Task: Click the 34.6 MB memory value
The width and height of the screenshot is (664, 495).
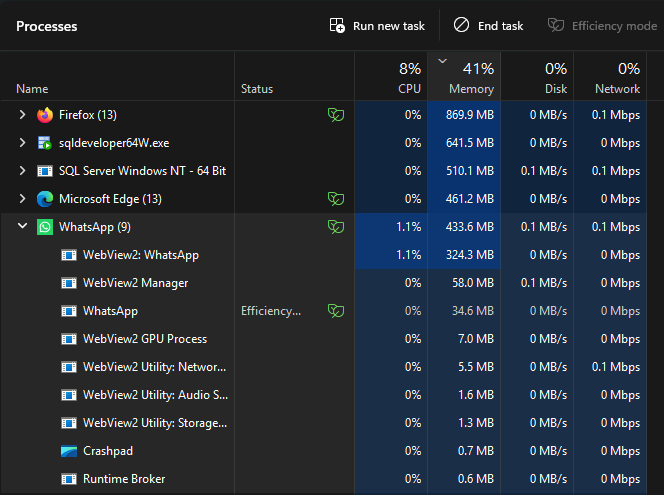Action: tap(473, 311)
